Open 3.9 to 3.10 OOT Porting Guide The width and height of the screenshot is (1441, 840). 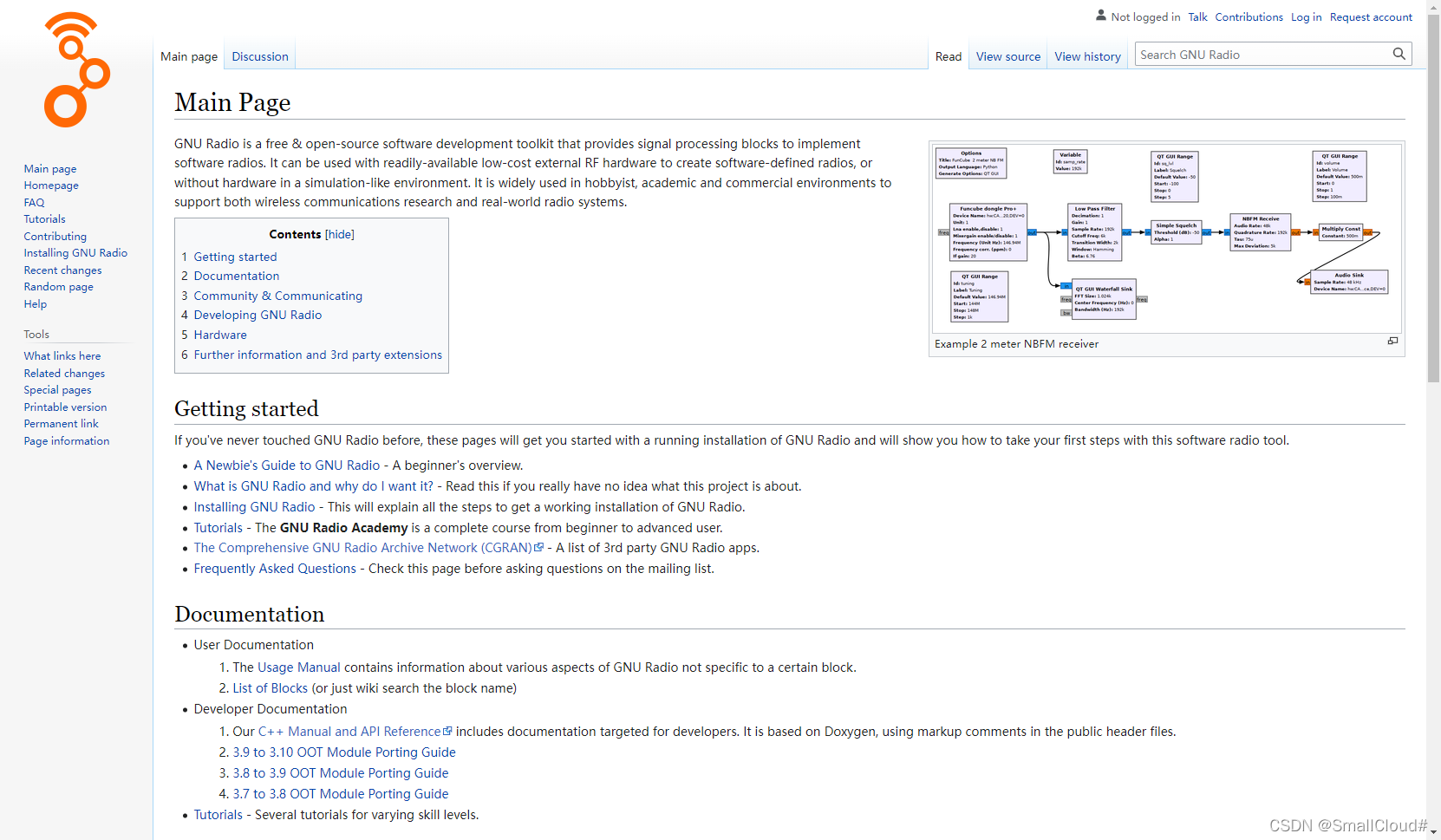tap(344, 752)
